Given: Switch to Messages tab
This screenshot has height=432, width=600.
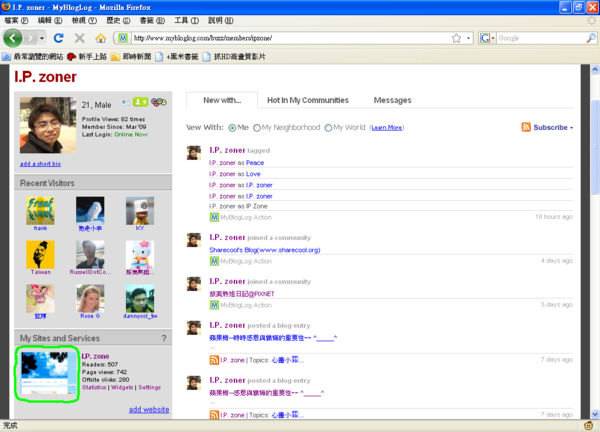Looking at the screenshot, I should tap(392, 100).
